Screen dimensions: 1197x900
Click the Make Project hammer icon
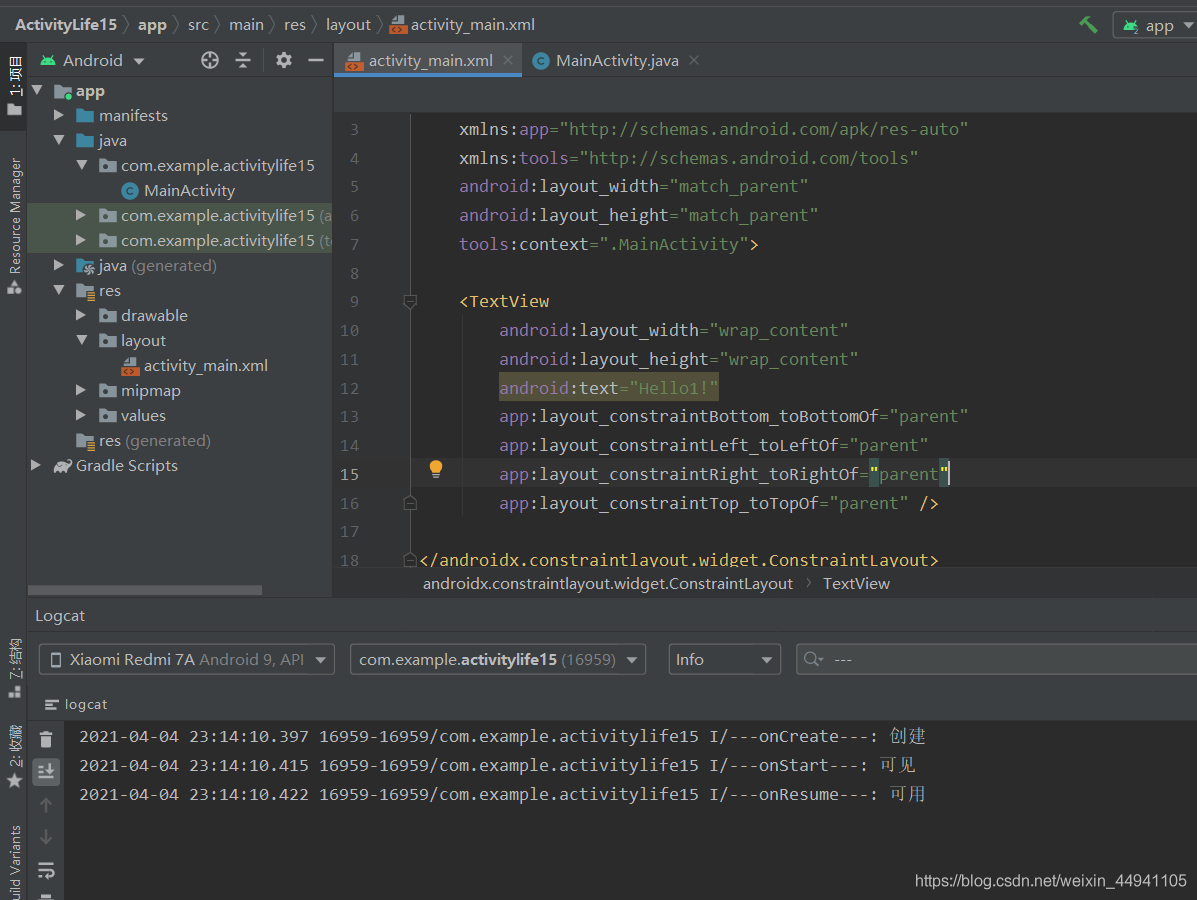[1089, 25]
